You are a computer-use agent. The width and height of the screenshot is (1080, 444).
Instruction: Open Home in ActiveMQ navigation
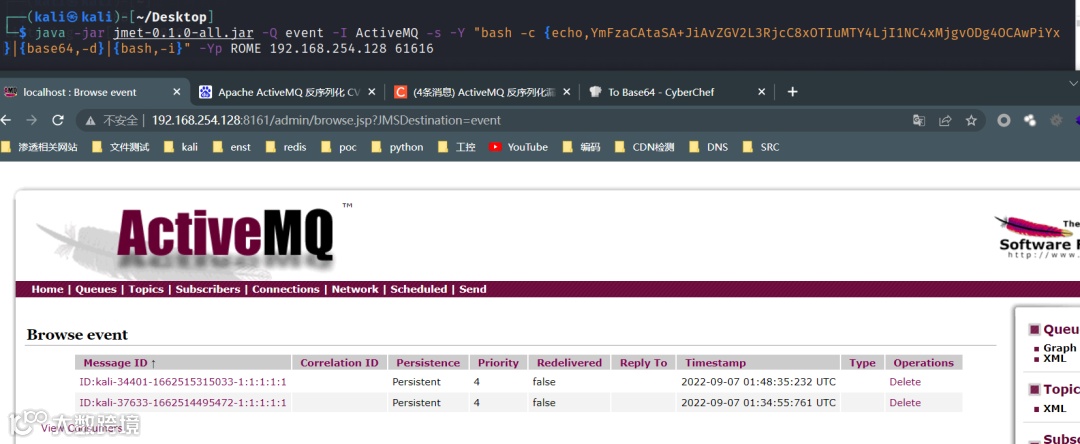(47, 289)
